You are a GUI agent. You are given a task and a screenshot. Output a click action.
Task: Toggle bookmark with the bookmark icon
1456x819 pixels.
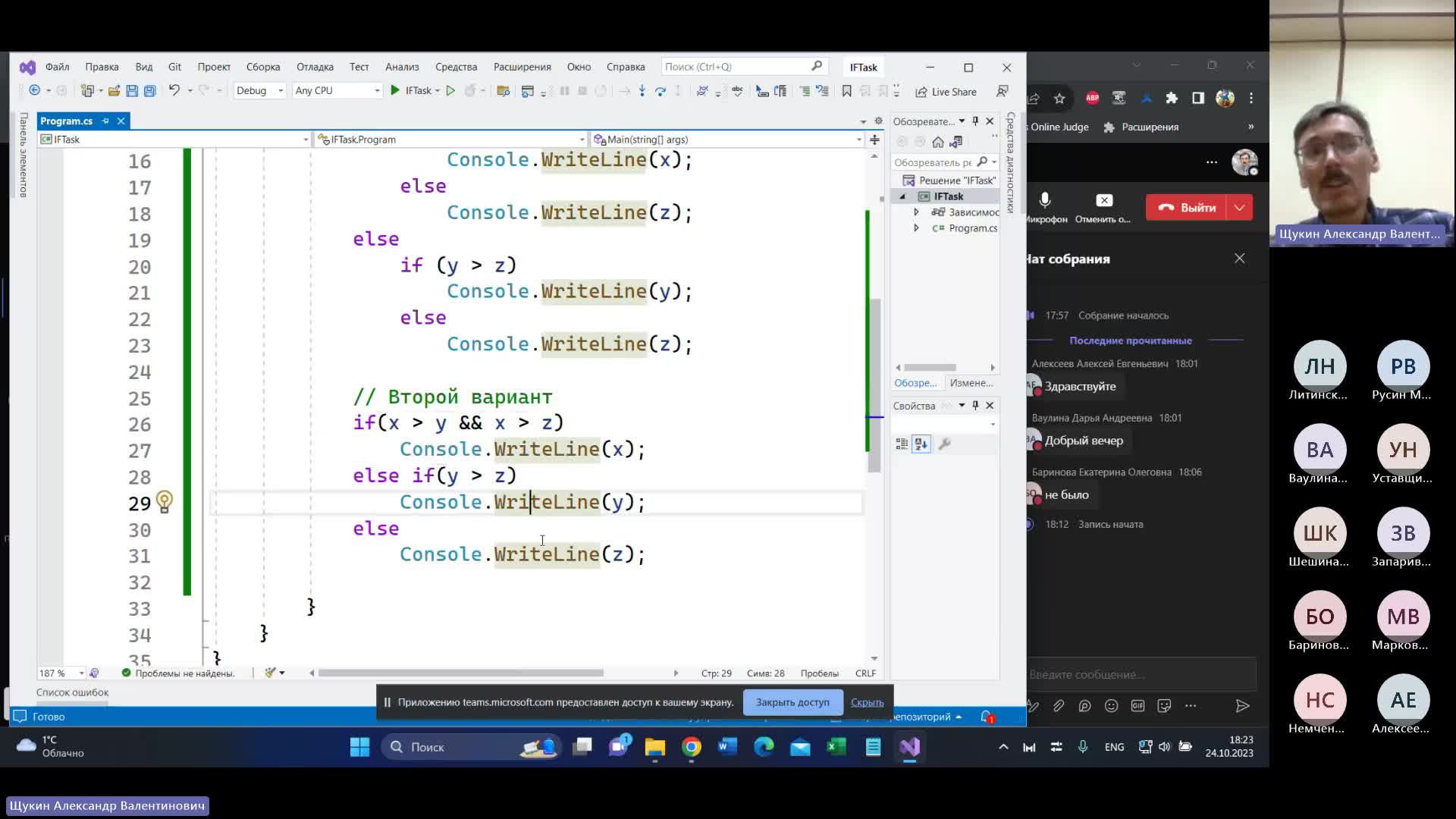[x=847, y=91]
